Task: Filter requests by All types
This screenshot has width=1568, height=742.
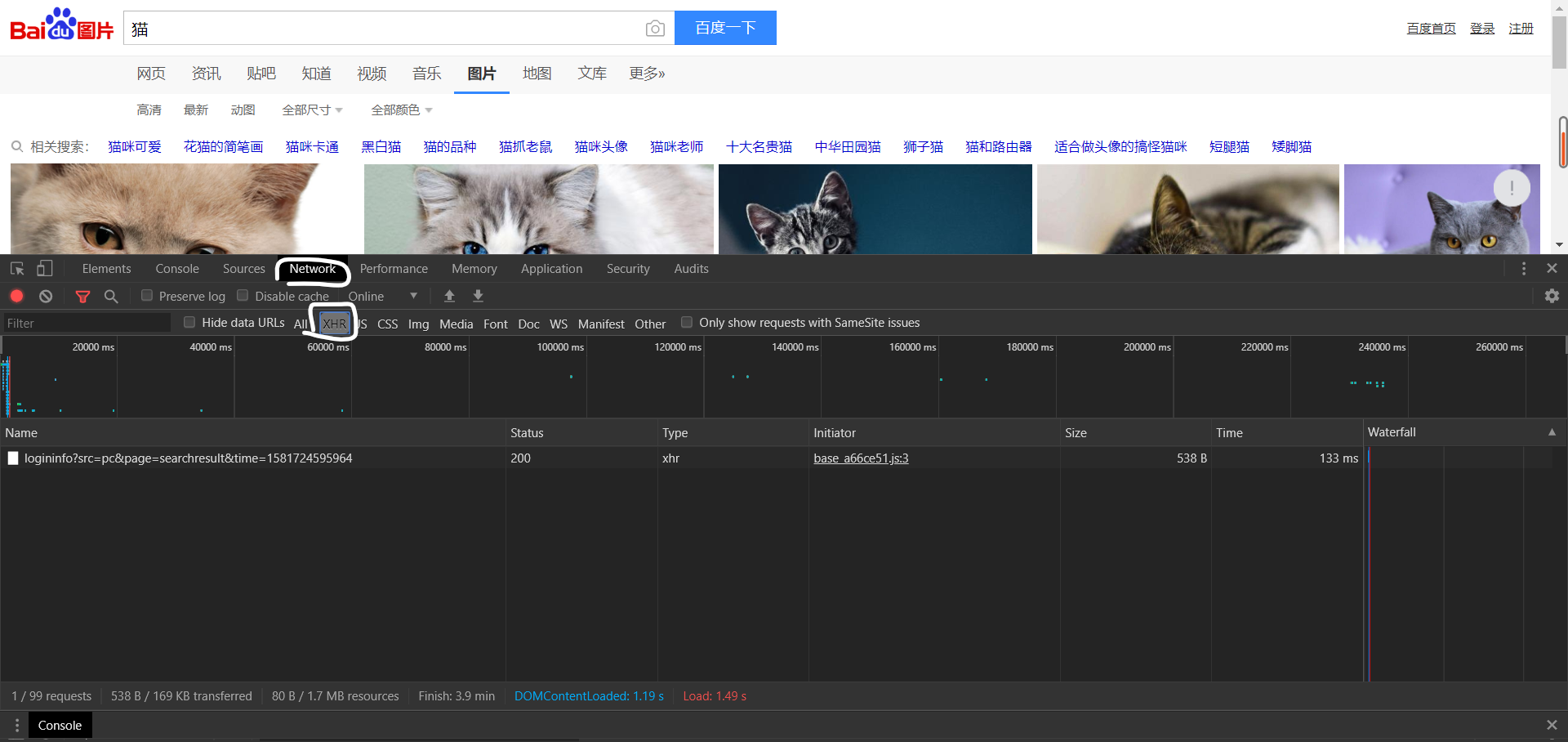Action: coord(301,324)
